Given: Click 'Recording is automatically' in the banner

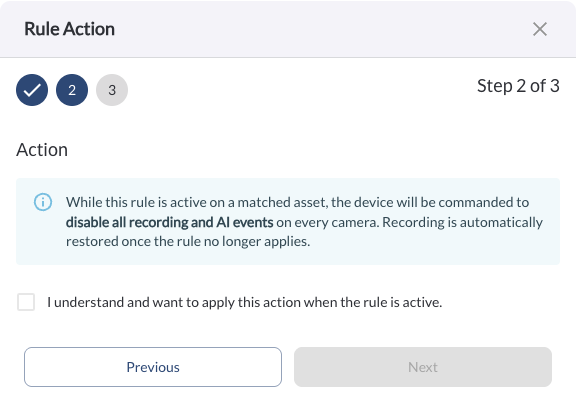Looking at the screenshot, I should pyautogui.click(x=462, y=222).
